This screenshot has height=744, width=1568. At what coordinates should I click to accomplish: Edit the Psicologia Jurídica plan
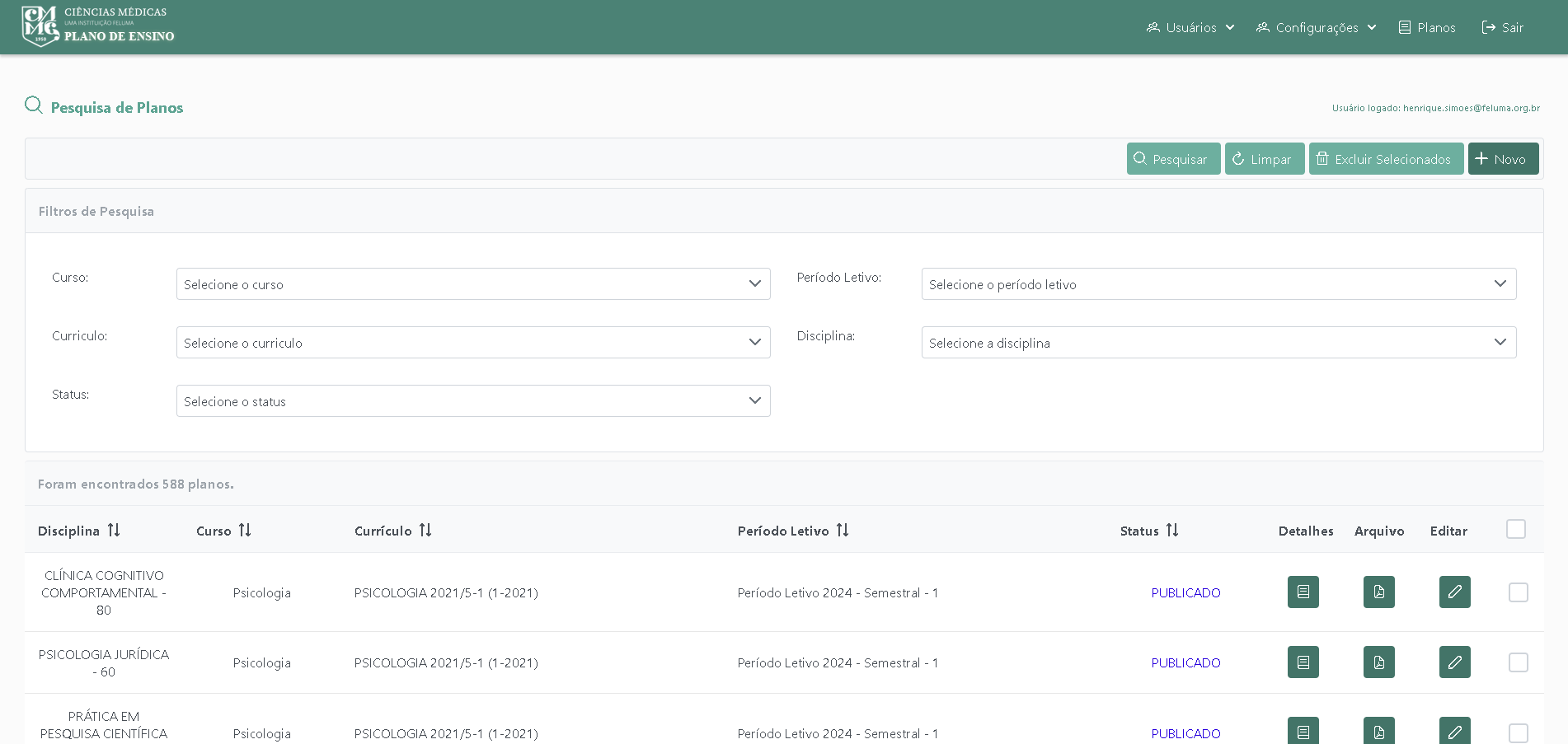click(1454, 662)
